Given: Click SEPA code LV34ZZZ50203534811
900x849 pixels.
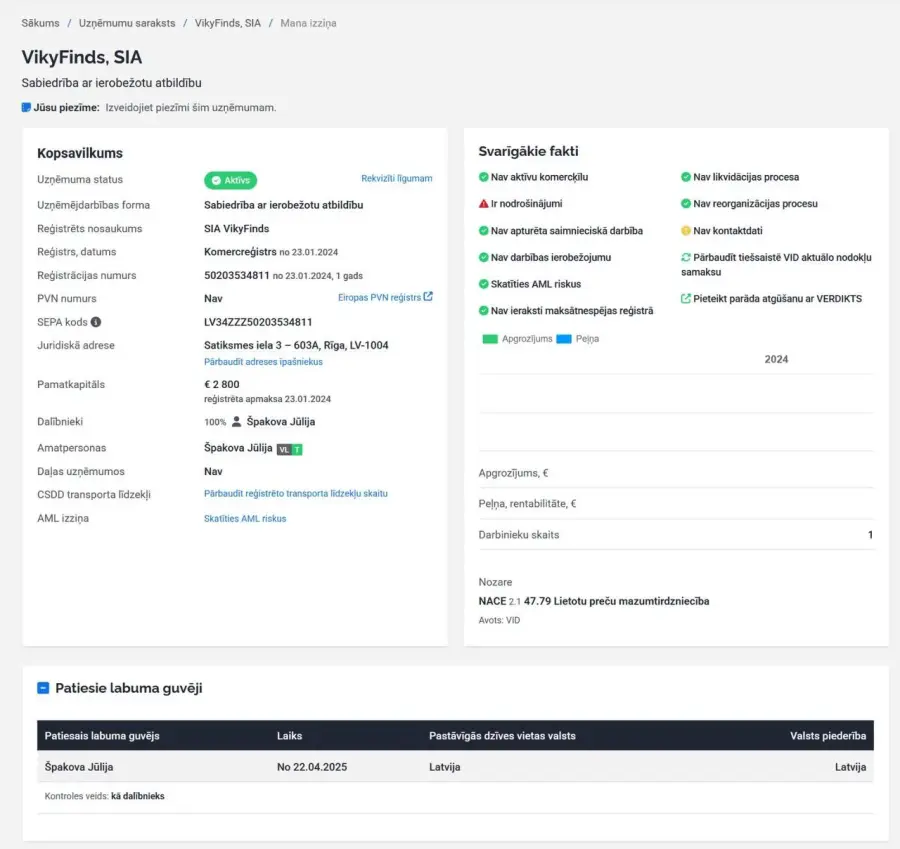Looking at the screenshot, I should pyautogui.click(x=258, y=322).
